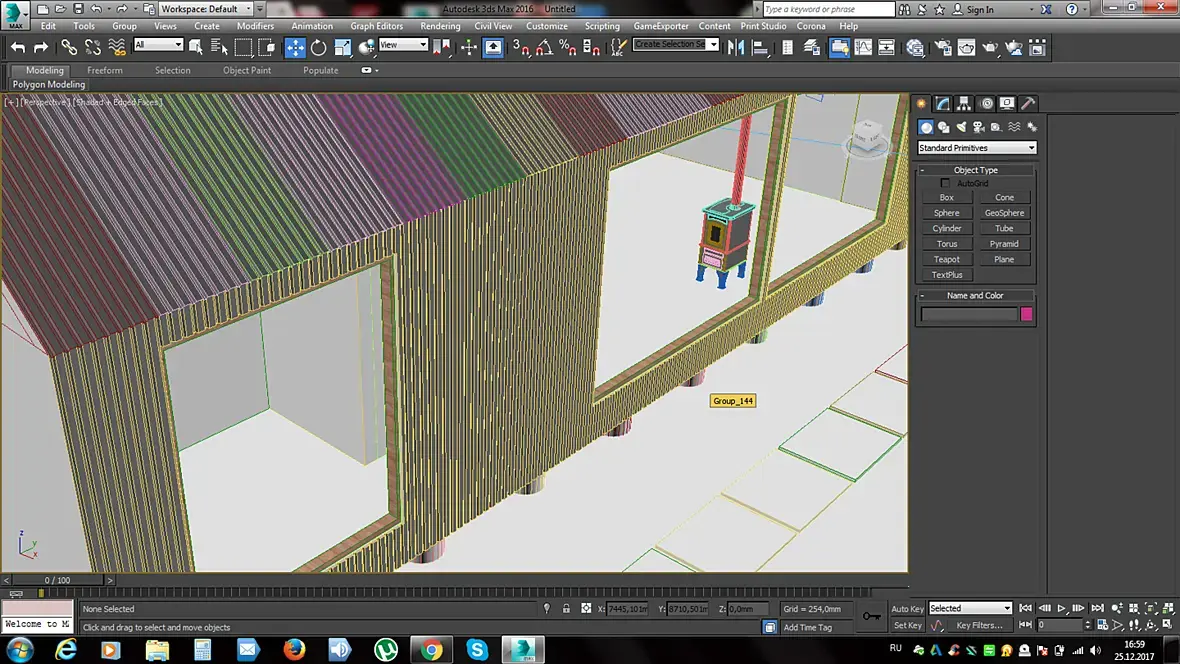Toggle the selection lock icon
Viewport: 1180px width, 664px height.
tap(567, 608)
